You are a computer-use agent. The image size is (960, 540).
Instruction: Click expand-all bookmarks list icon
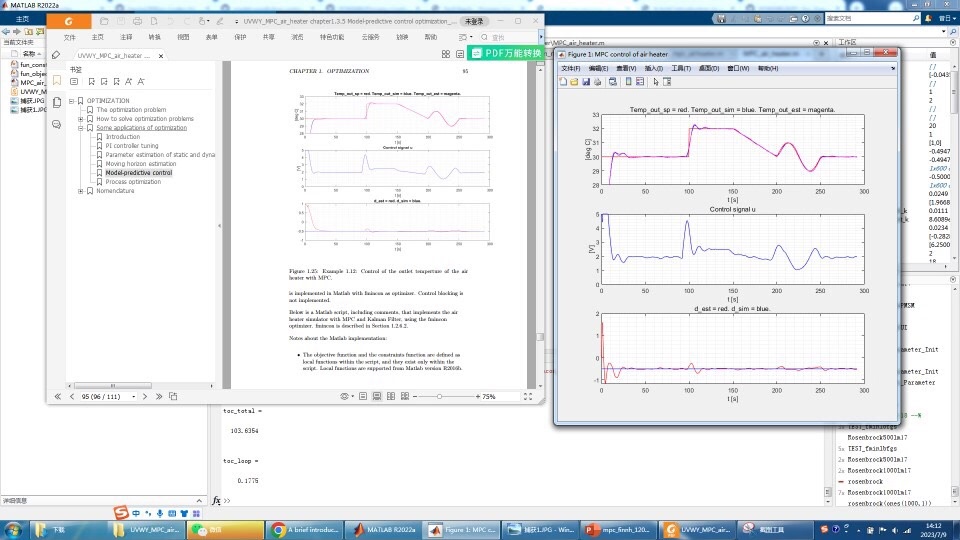(x=74, y=81)
